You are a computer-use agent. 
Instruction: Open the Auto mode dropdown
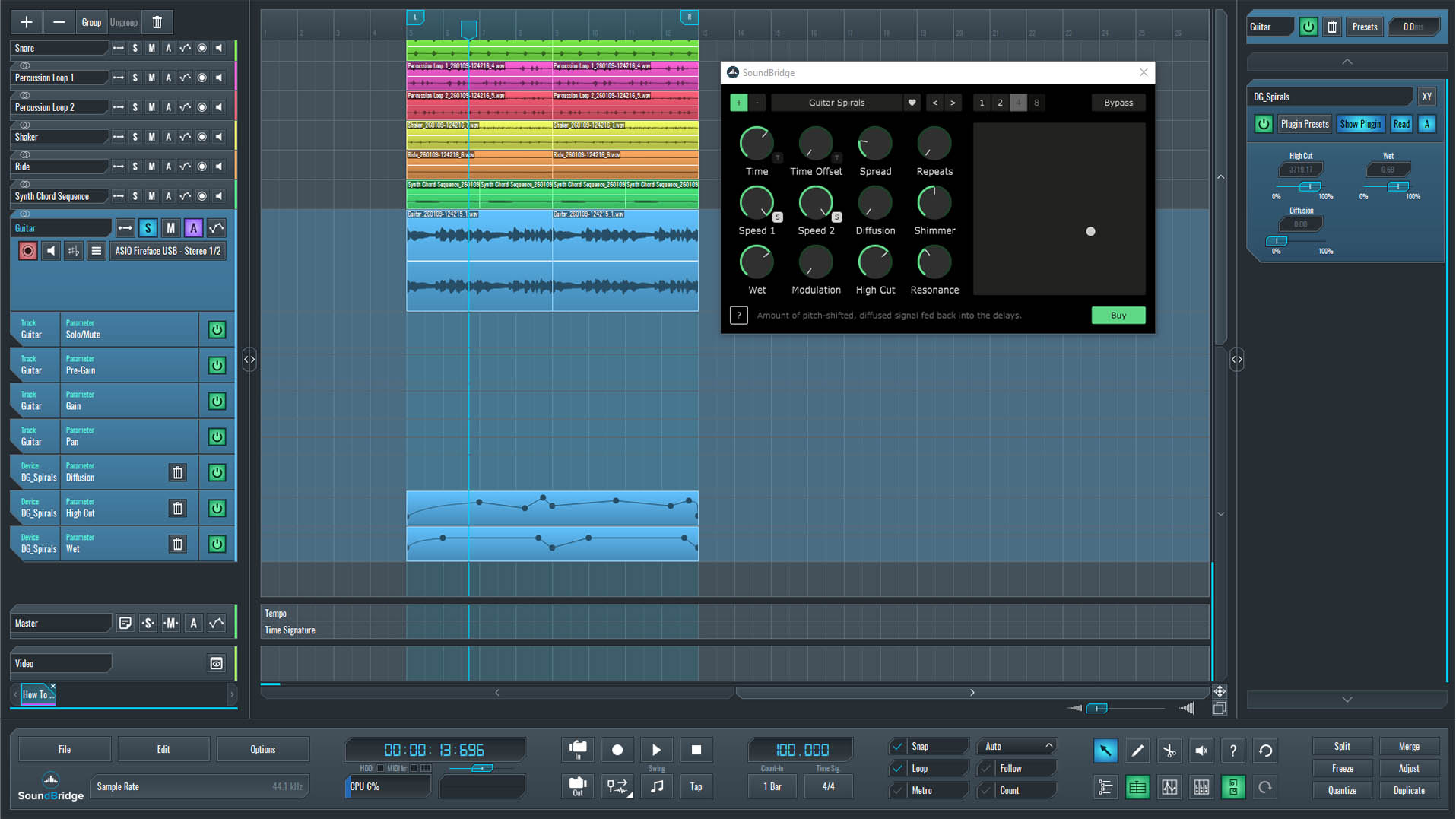[x=1017, y=747]
